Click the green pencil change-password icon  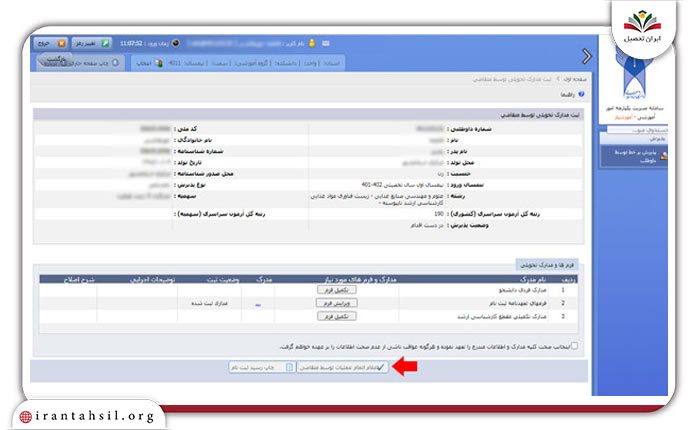pos(105,43)
